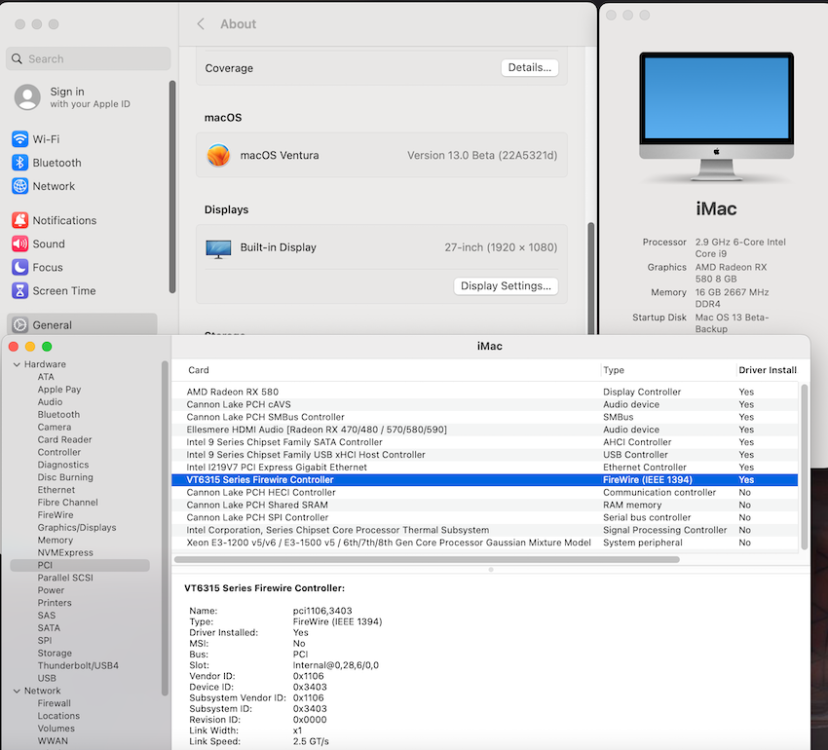Click the Apple ID avatar icon
828x750 pixels.
pyautogui.click(x=27, y=97)
